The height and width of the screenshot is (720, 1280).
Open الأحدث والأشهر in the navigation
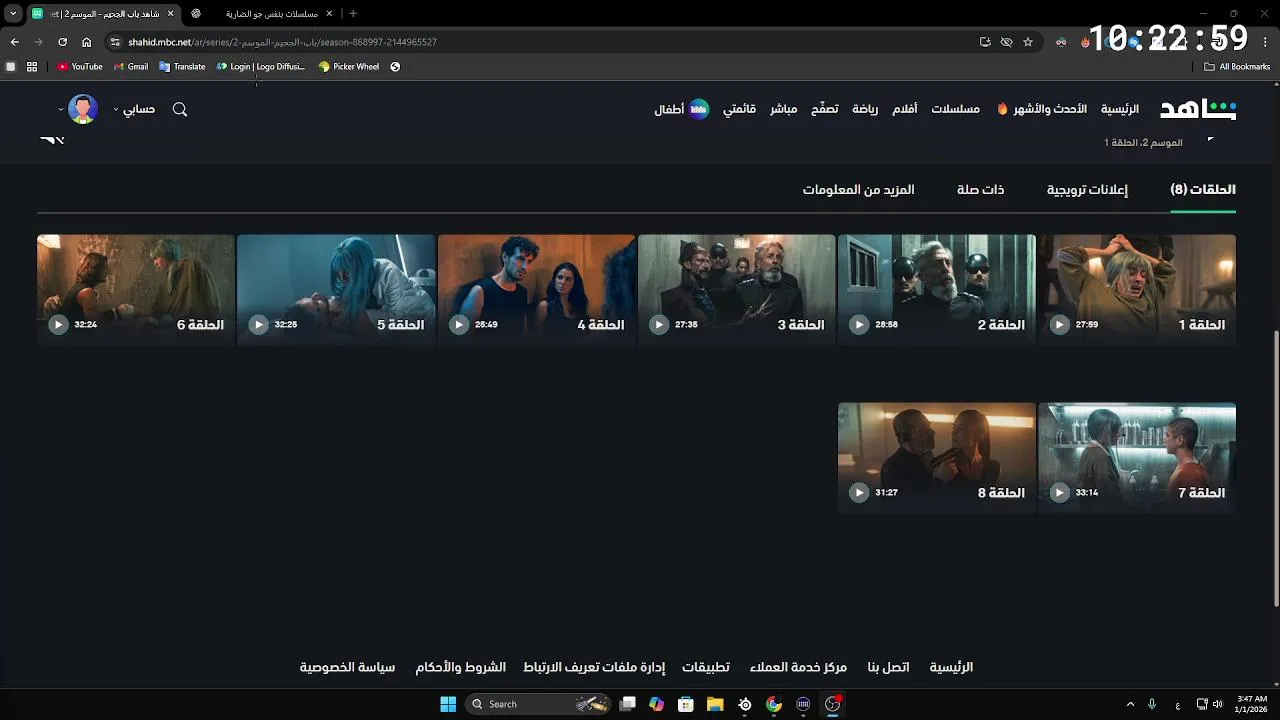(1042, 109)
